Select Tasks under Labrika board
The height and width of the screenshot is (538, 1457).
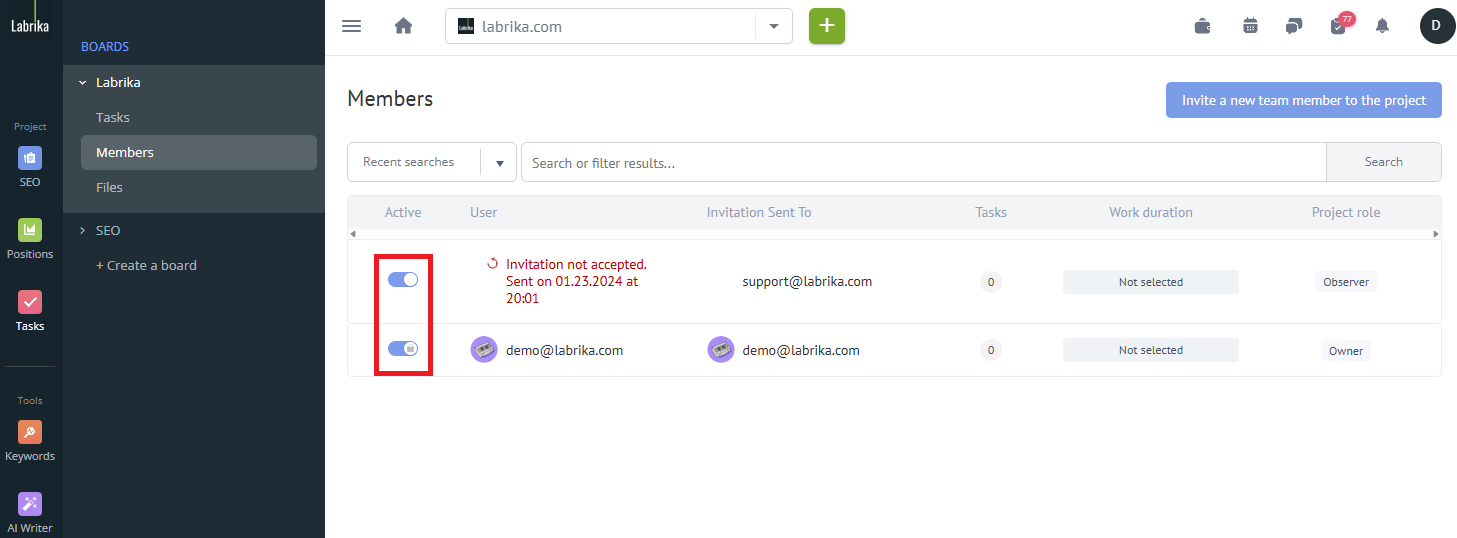(113, 117)
